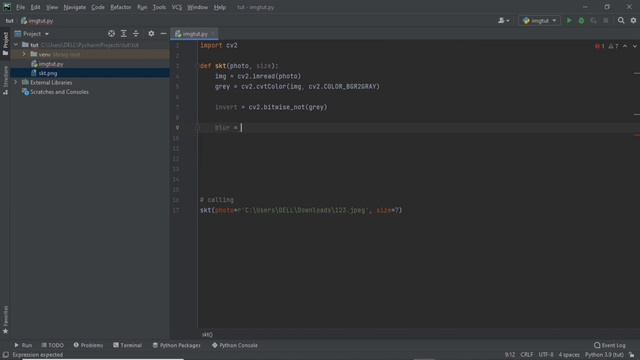Image resolution: width=640 pixels, height=360 pixels.
Task: Open IDE settings via the top-right gear icon
Action: click(633, 20)
